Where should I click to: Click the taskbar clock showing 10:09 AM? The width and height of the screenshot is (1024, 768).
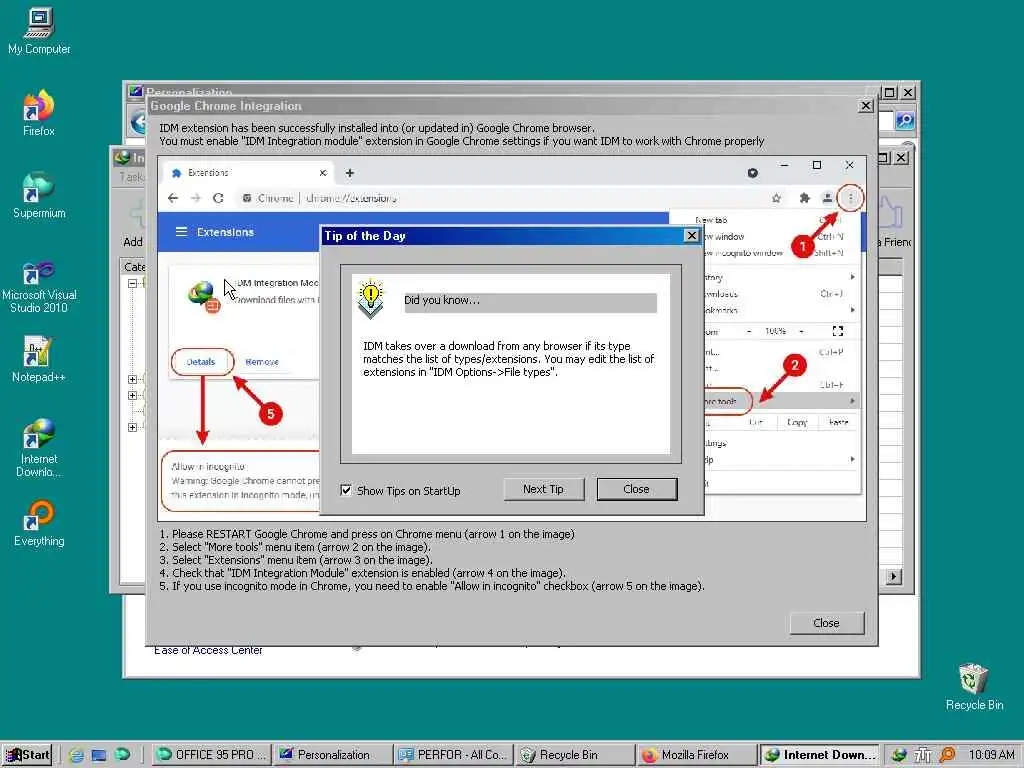991,755
